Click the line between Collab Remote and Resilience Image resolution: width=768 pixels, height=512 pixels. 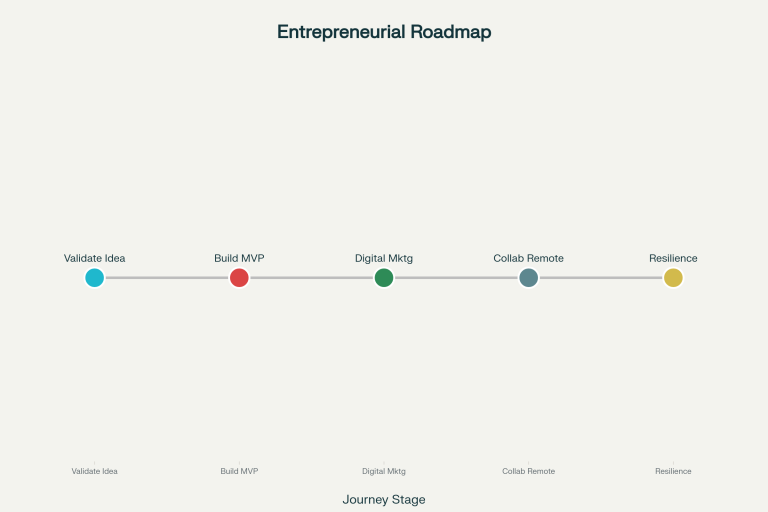pos(601,278)
